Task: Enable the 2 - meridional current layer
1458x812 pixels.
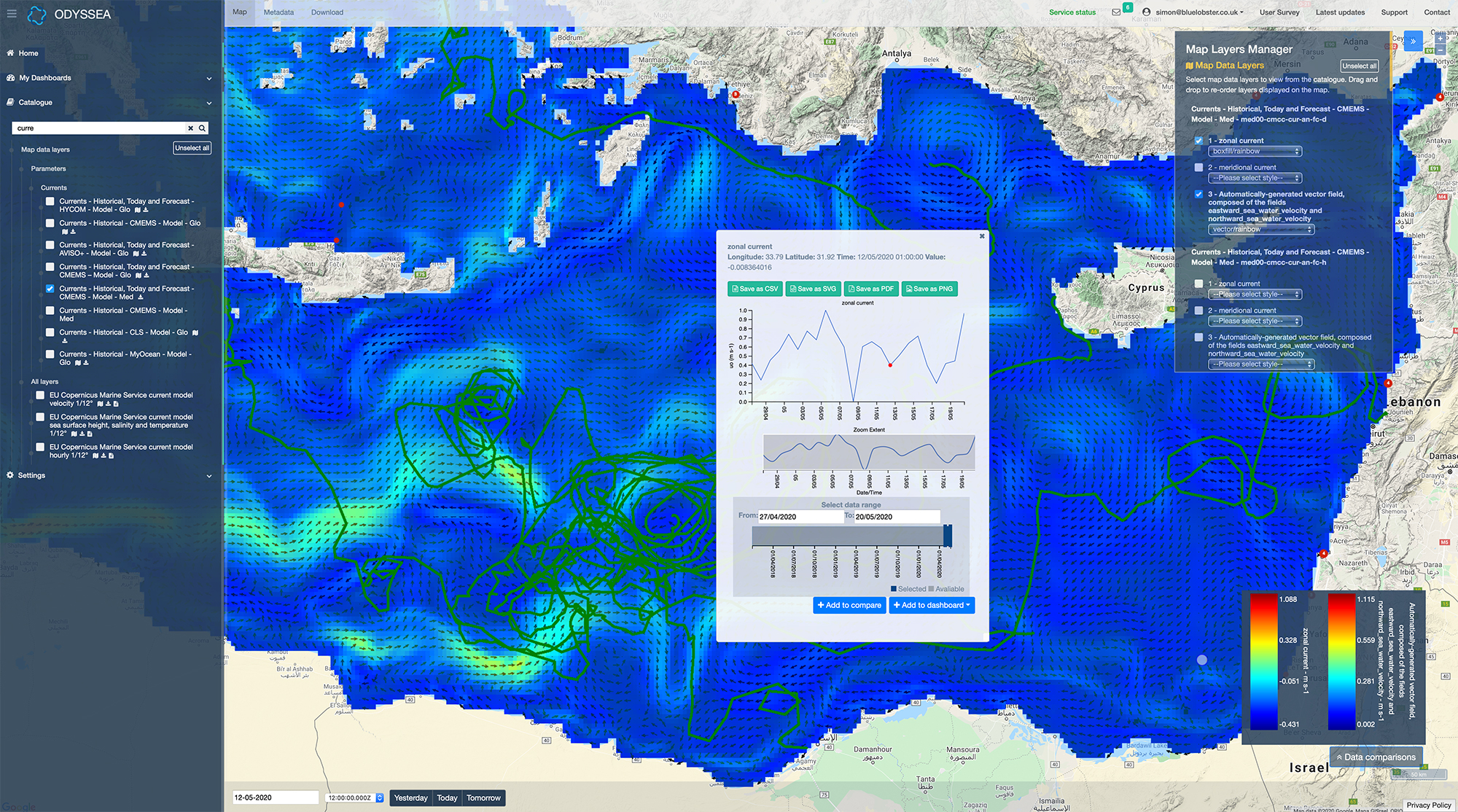Action: click(x=1198, y=168)
